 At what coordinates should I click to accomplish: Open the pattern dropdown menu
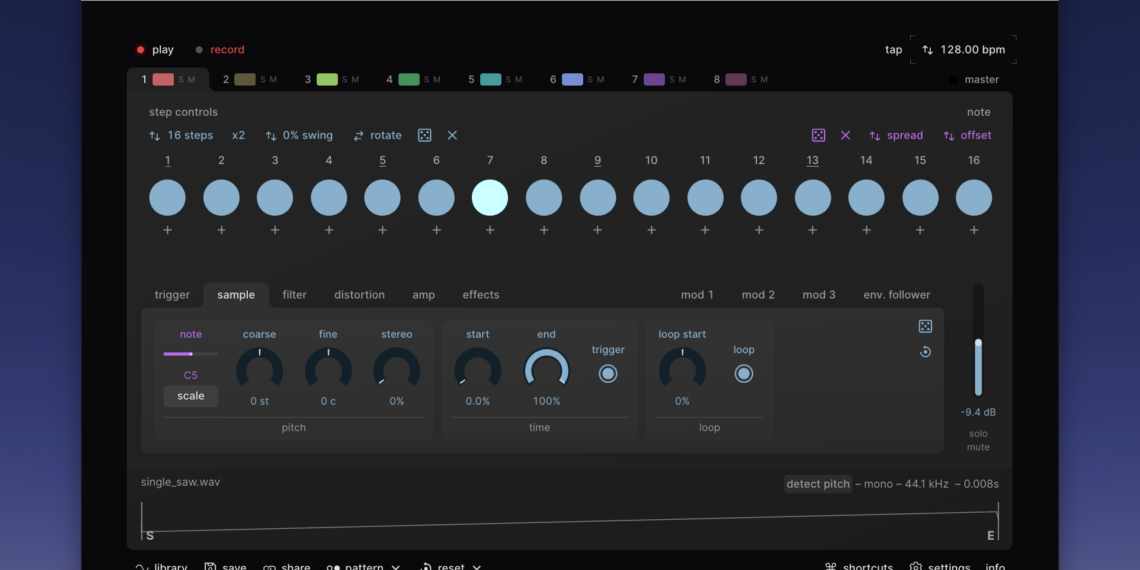coord(364,566)
